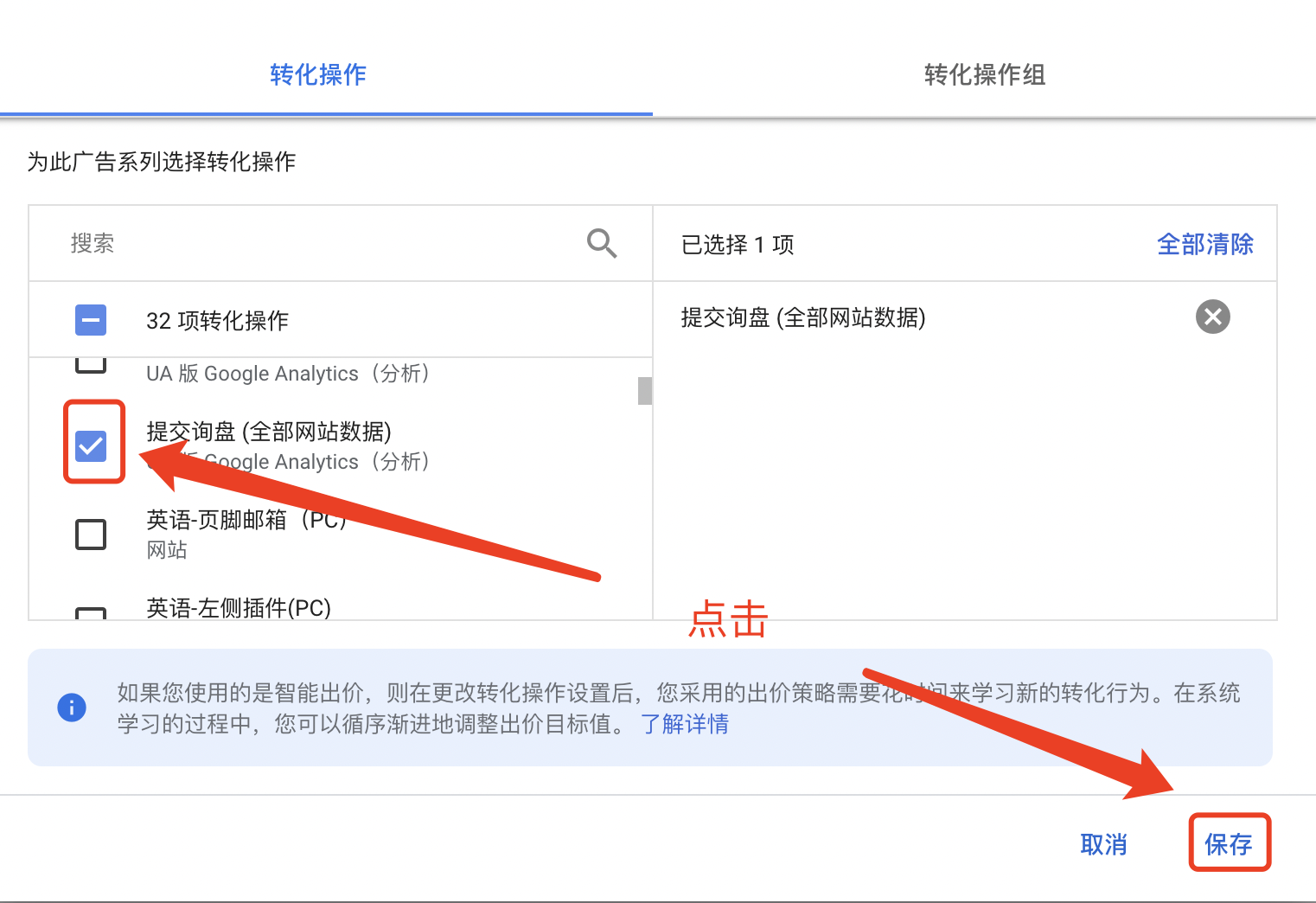Click the 保存 button to save
The width and height of the screenshot is (1316, 903).
[1230, 843]
